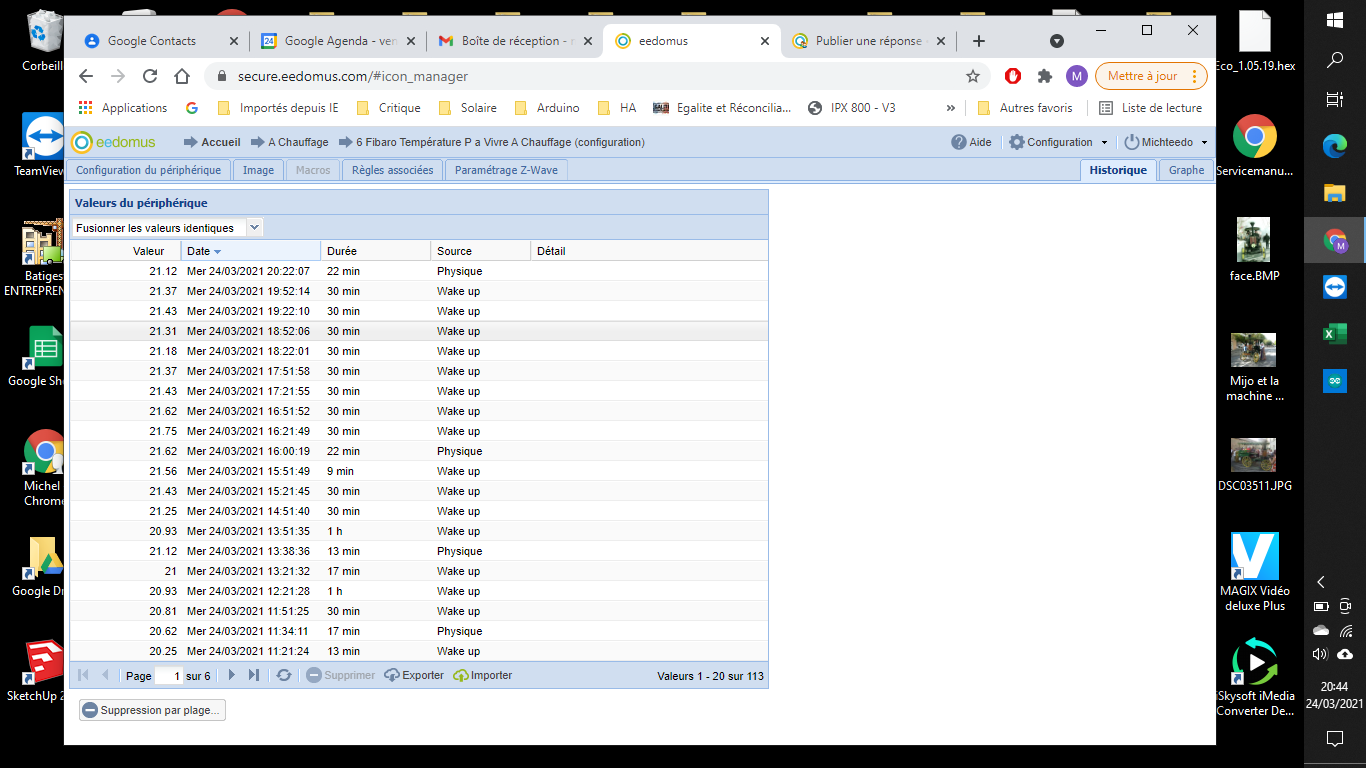Image resolution: width=1366 pixels, height=768 pixels.
Task: Bookmark this page with star icon
Action: pos(972,76)
